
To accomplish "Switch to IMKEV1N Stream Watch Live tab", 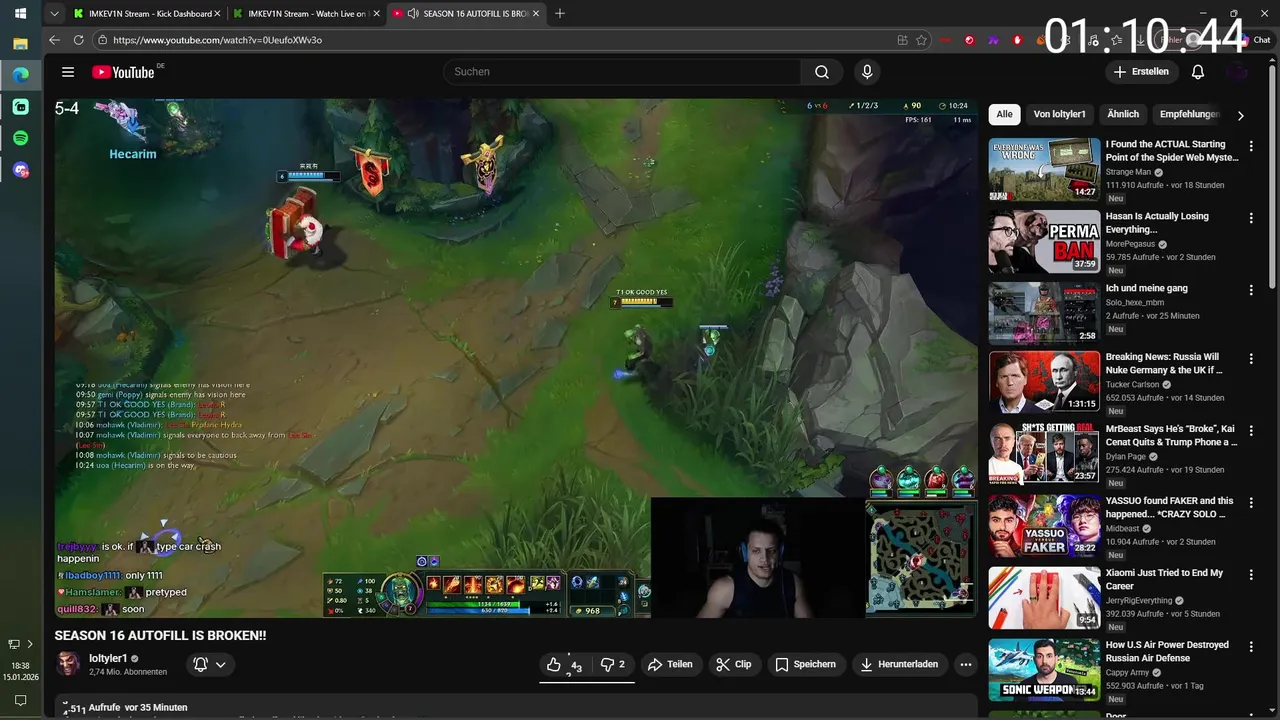I will 306,14.
